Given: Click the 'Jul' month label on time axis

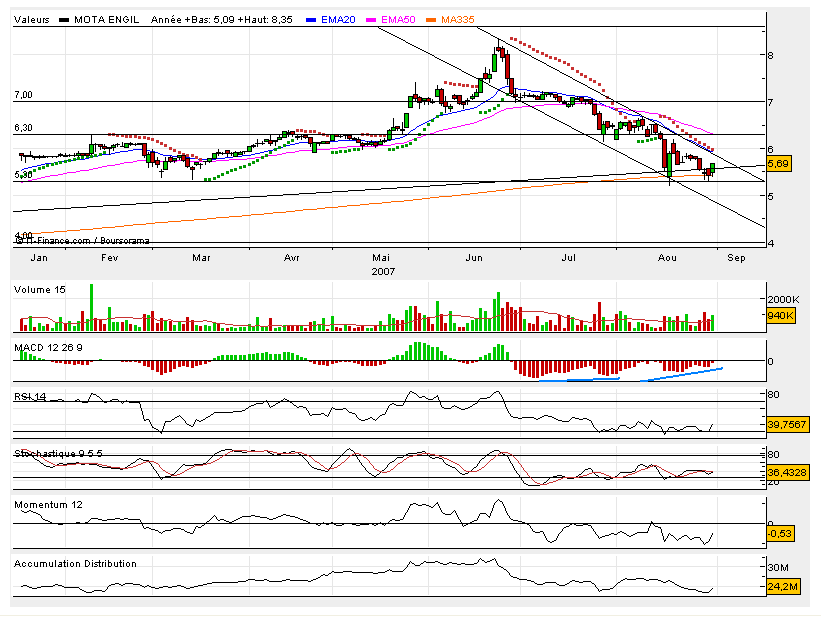Looking at the screenshot, I should coord(569,258).
